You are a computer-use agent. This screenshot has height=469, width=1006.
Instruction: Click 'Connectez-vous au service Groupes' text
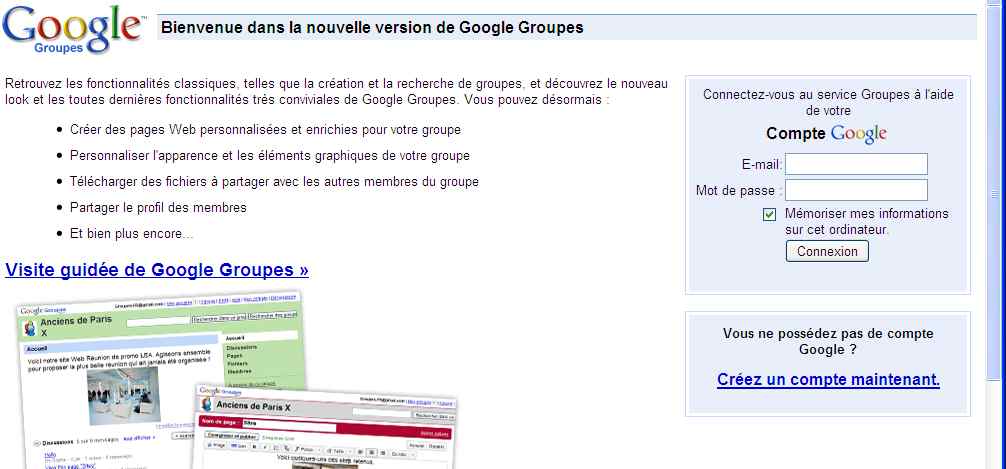click(x=828, y=103)
